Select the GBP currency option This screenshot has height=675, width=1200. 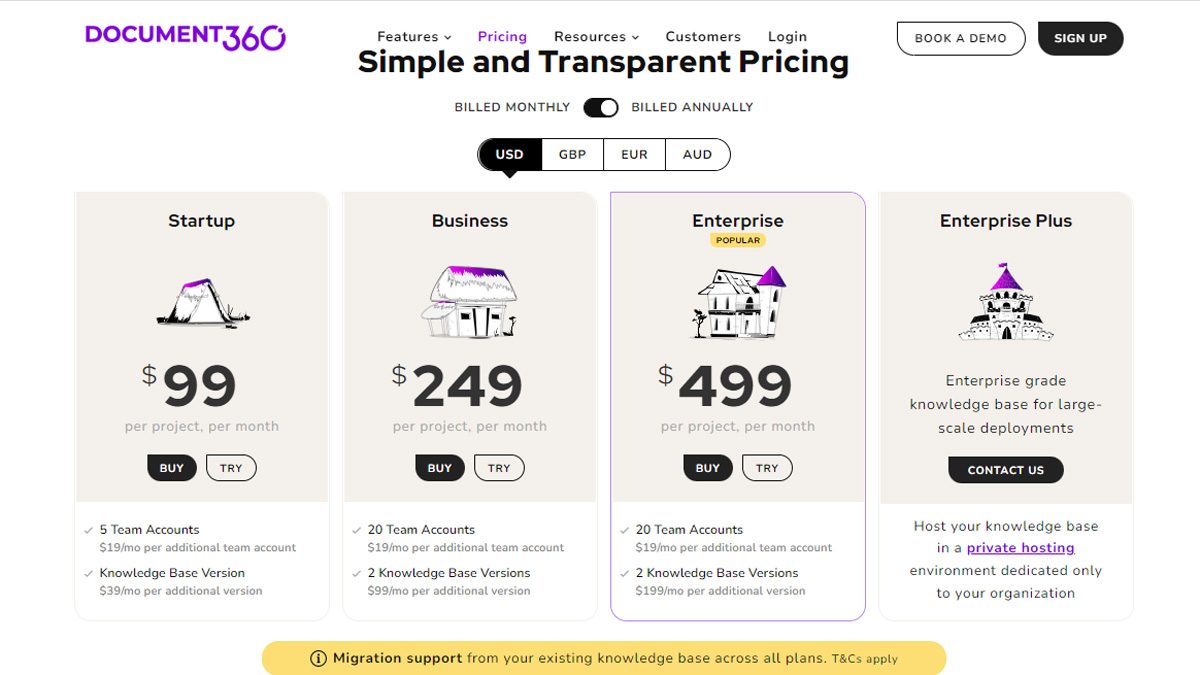tap(572, 154)
